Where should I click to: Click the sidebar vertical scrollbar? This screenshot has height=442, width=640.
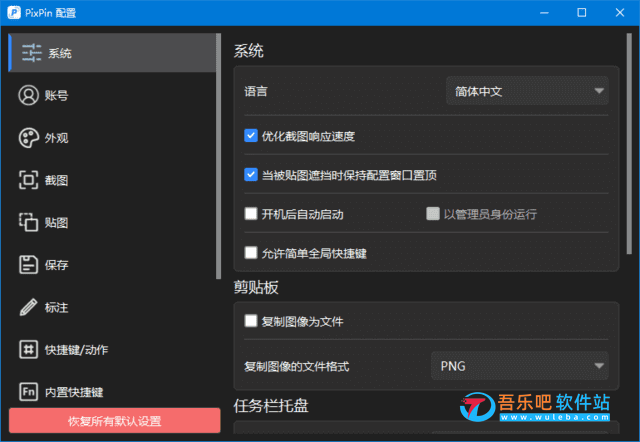[218, 156]
